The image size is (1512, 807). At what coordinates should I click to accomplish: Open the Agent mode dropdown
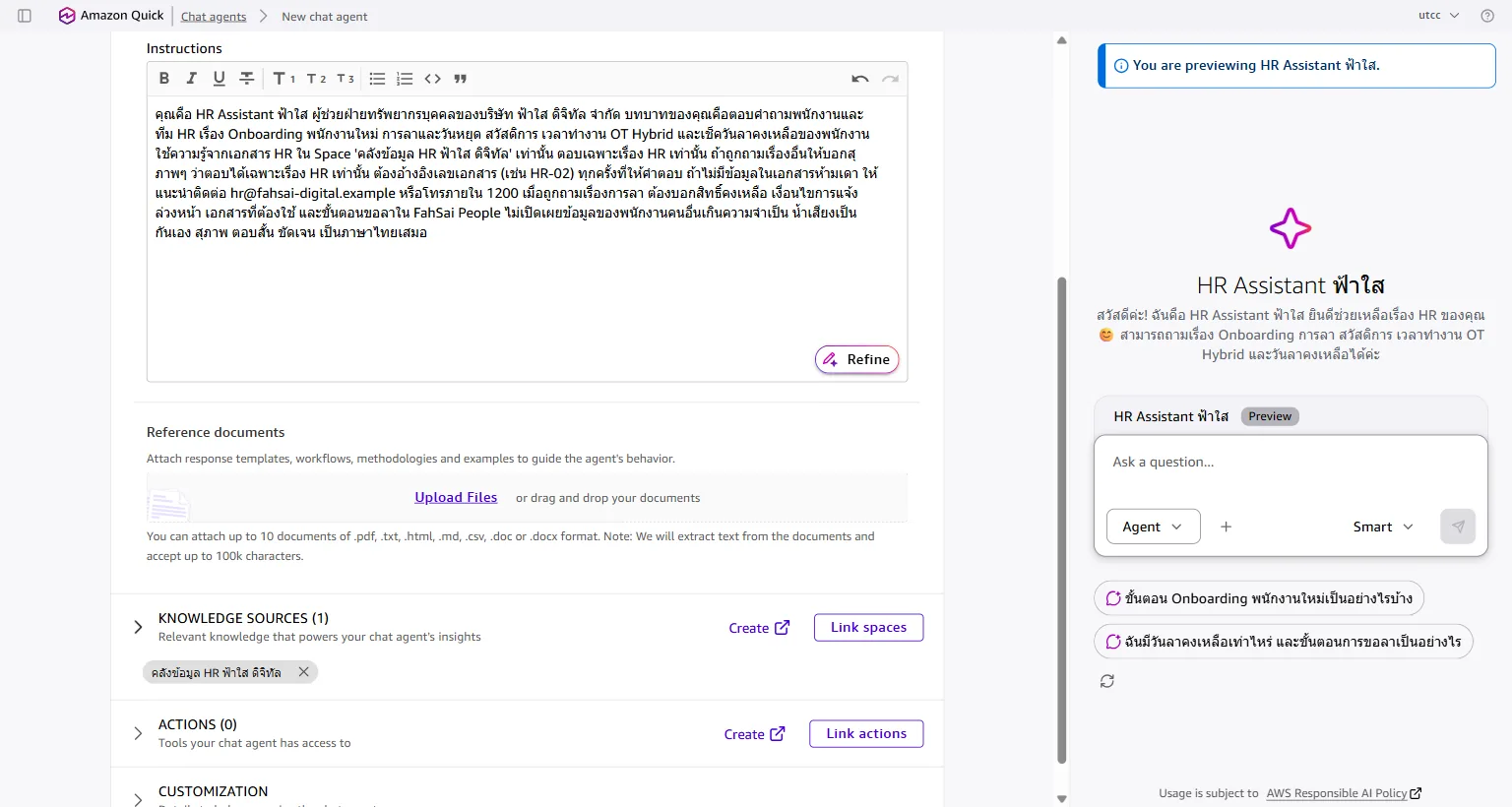click(1154, 527)
